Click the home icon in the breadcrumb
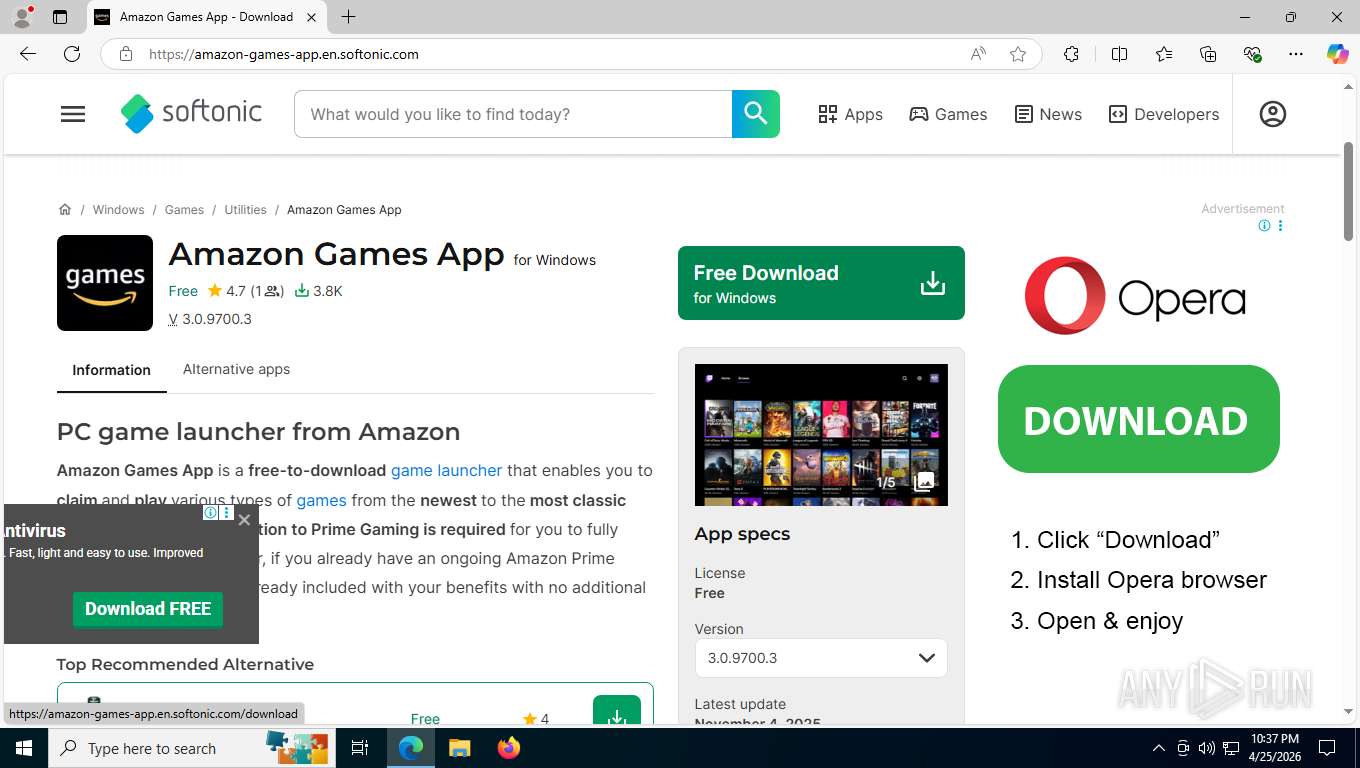Viewport: 1360px width, 768px height. click(65, 209)
